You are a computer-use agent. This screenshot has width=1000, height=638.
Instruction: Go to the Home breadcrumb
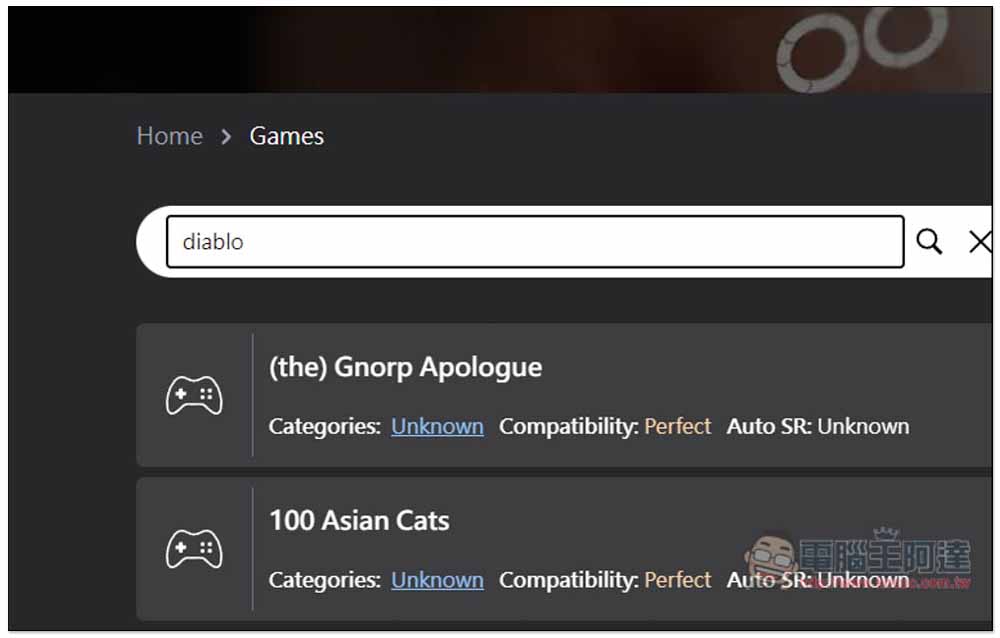[x=169, y=136]
